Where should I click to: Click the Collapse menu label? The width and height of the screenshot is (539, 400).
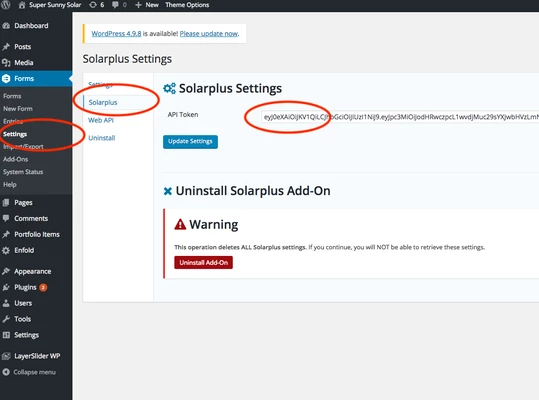pos(34,372)
